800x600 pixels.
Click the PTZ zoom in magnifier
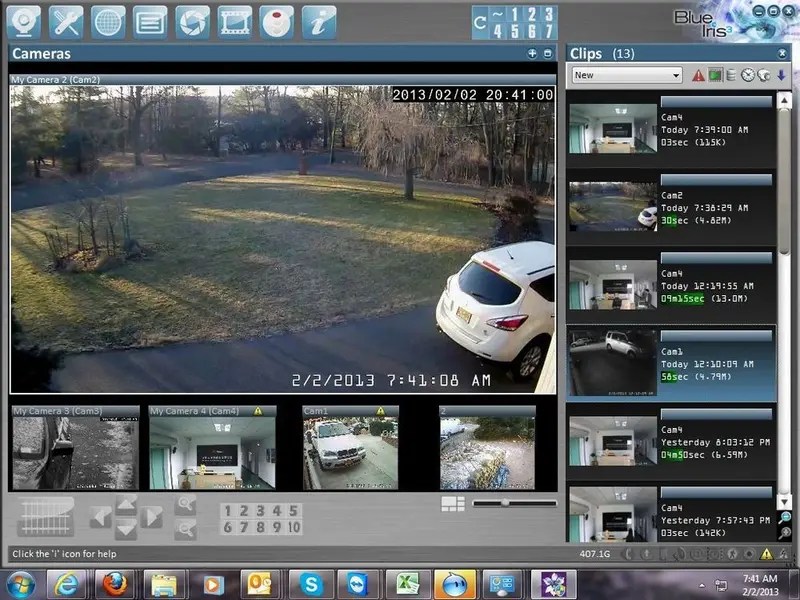[x=185, y=505]
